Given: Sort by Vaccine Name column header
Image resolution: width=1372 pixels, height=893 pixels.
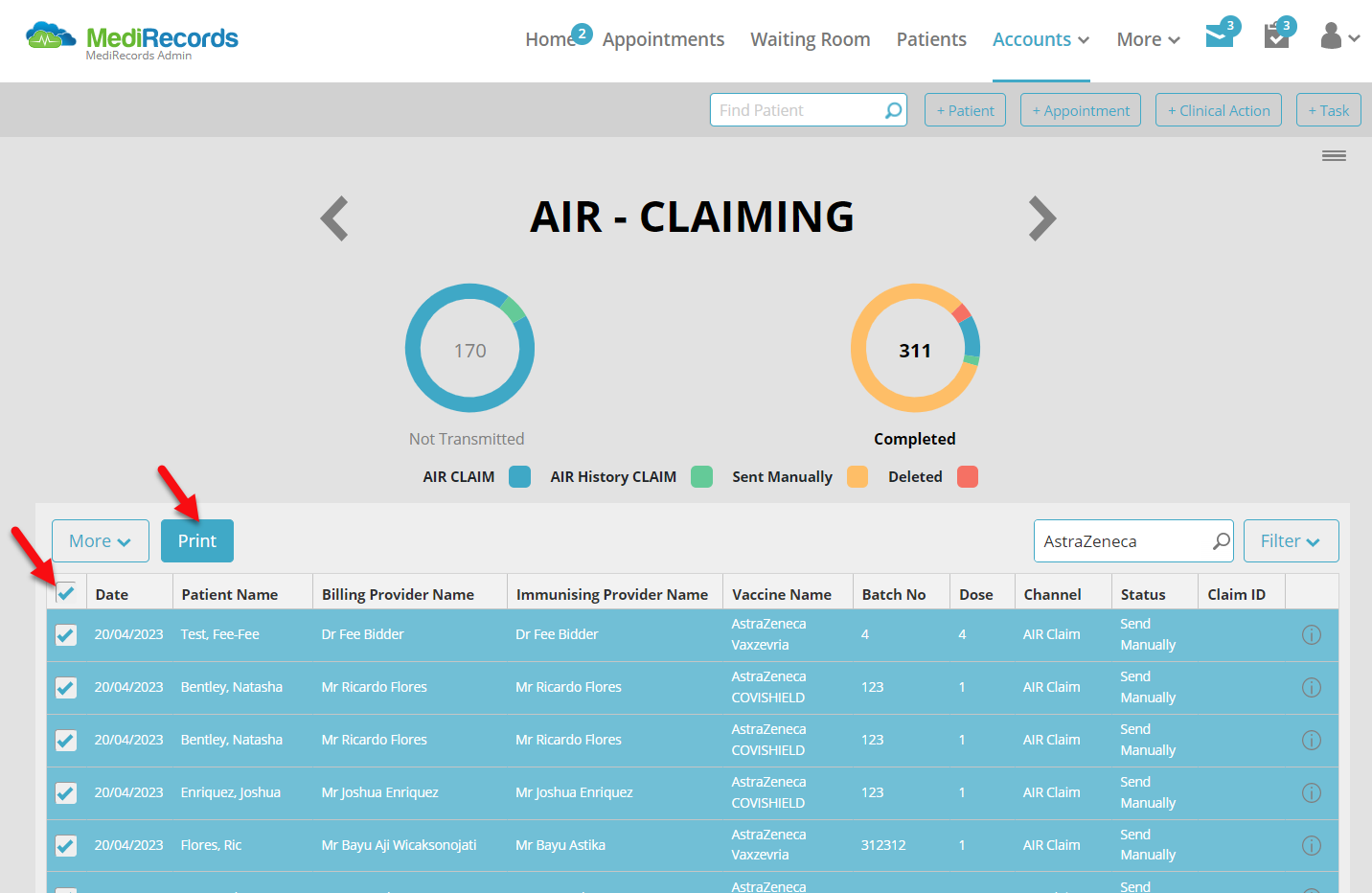Looking at the screenshot, I should point(782,595).
